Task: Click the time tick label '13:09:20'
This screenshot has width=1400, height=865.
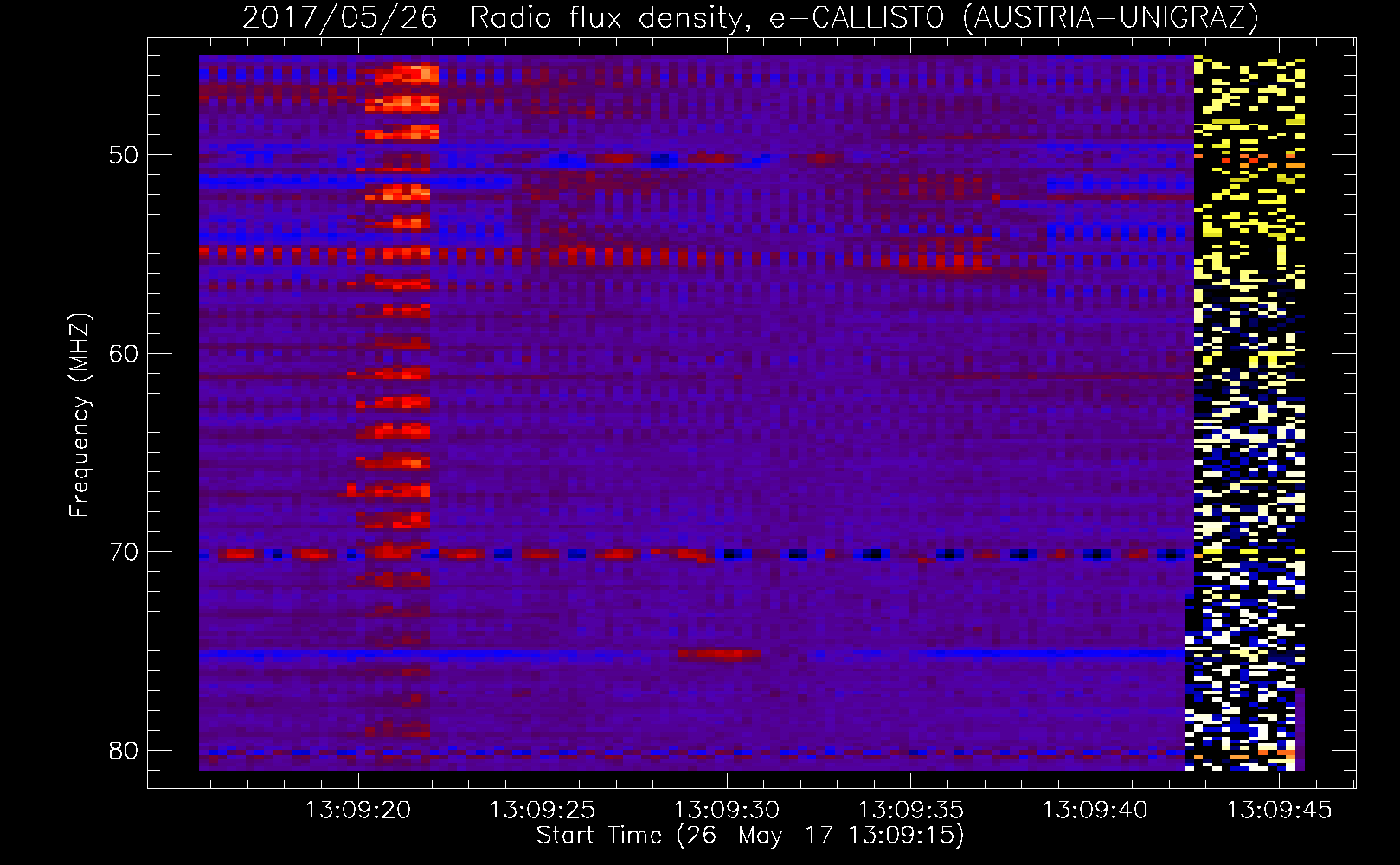Action: click(358, 811)
